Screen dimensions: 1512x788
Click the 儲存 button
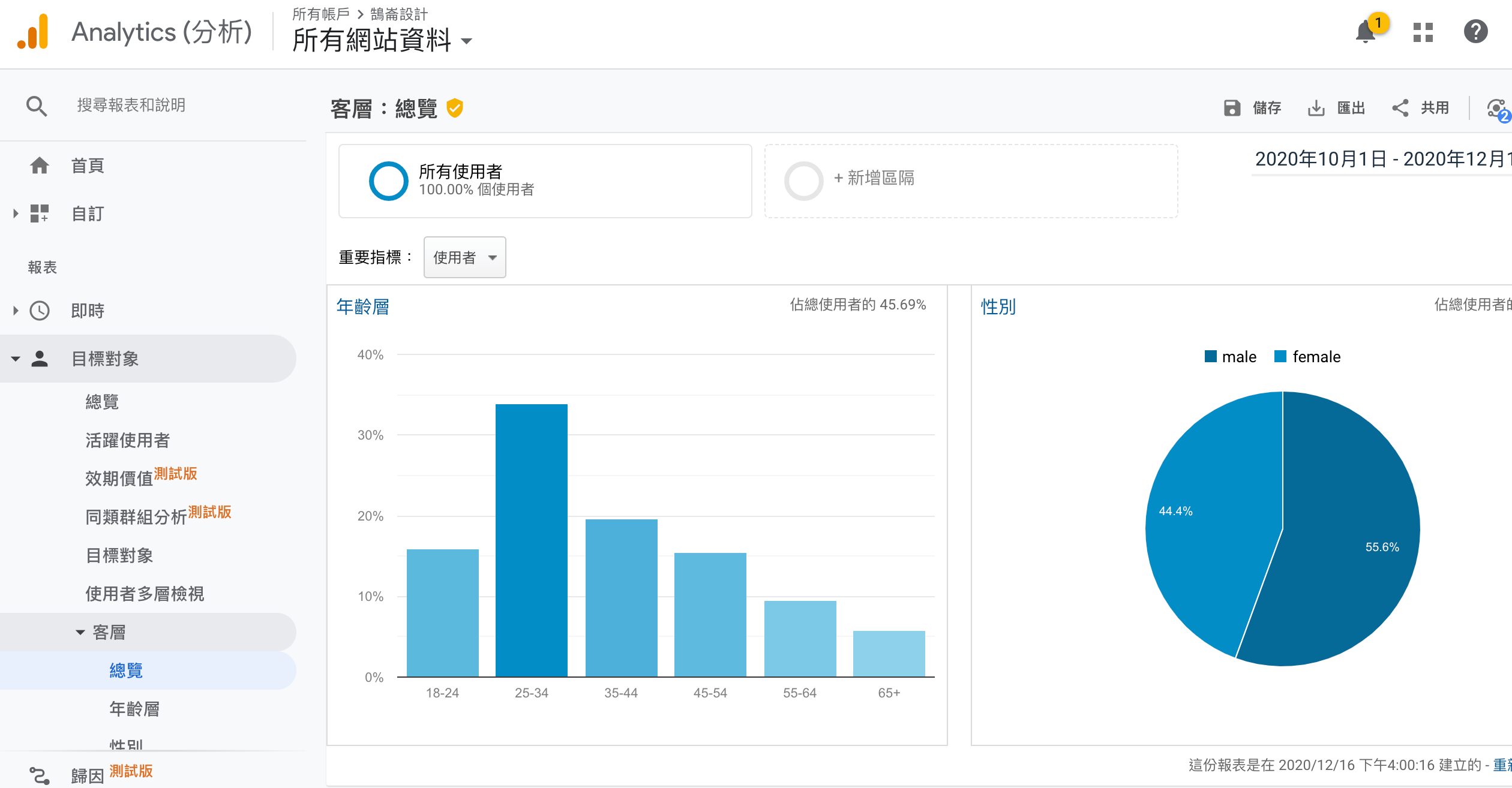tap(1252, 108)
